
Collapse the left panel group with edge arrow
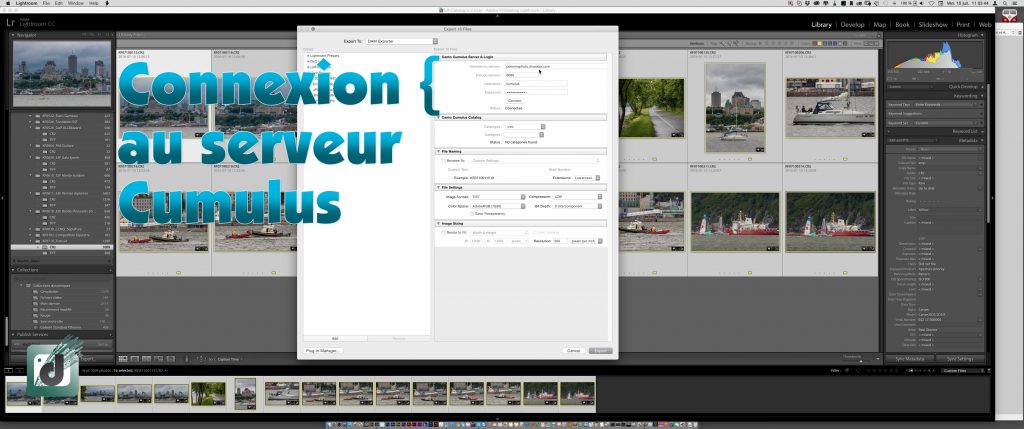[3, 199]
